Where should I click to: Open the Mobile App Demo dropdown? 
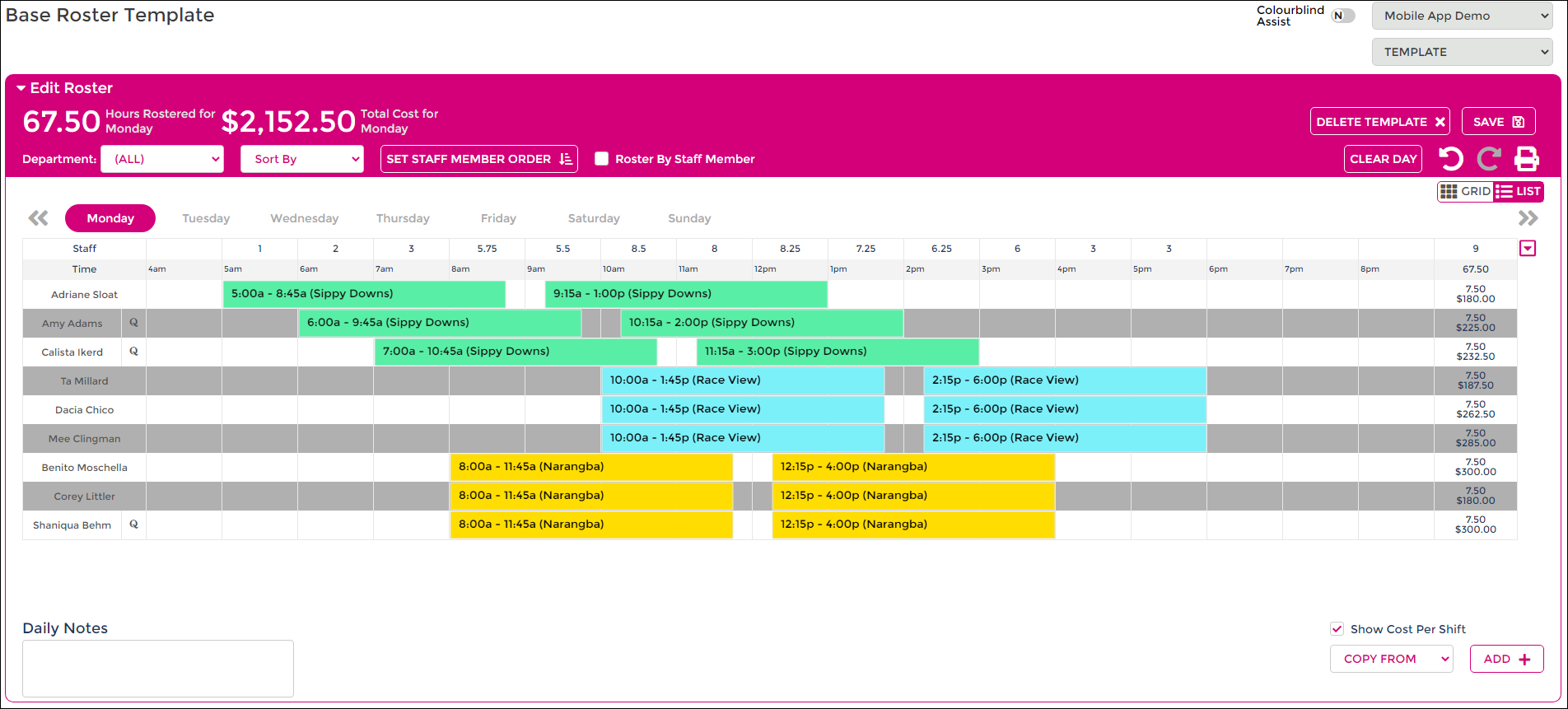1462,16
